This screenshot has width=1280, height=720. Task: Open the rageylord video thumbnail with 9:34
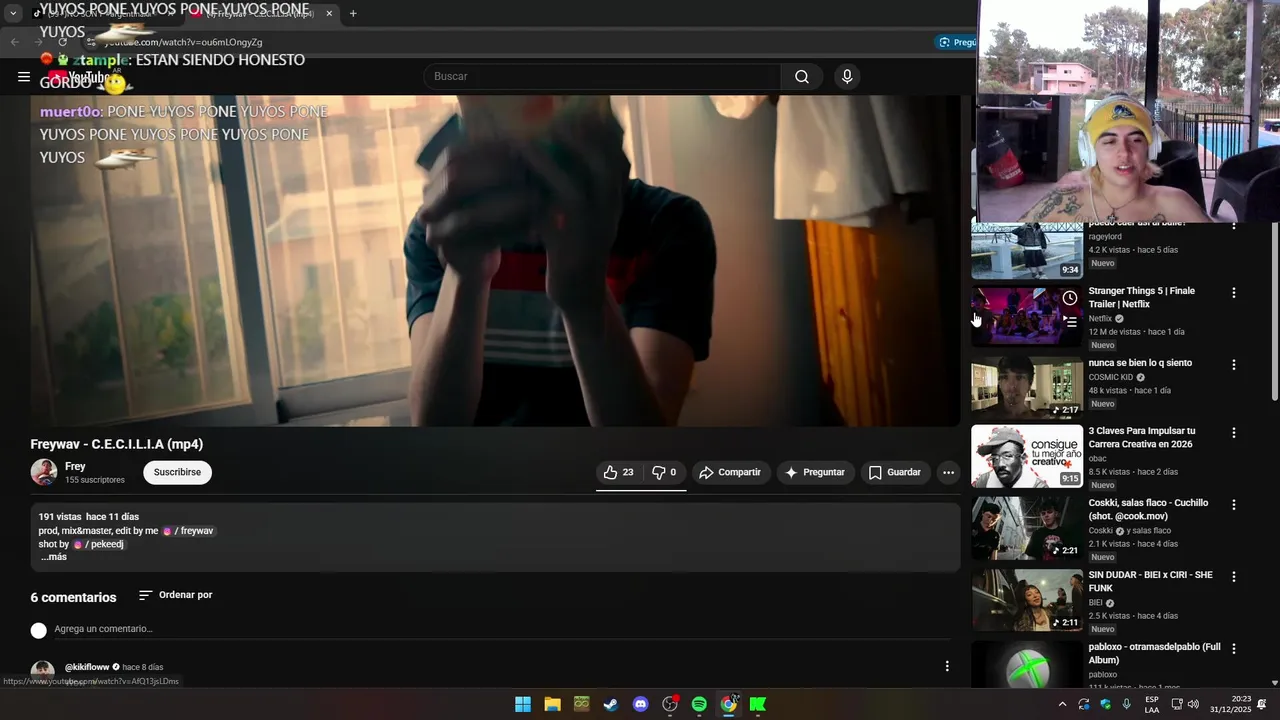[1027, 251]
